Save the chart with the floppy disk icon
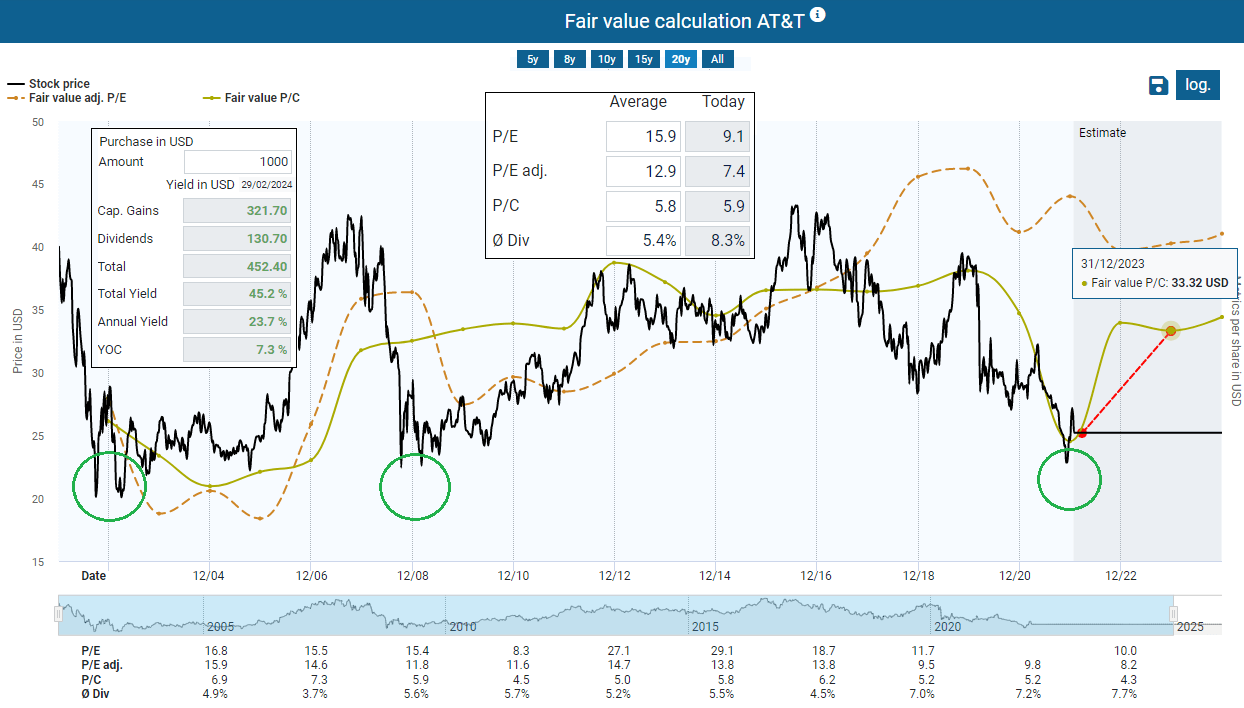This screenshot has height=708, width=1244. pyautogui.click(x=1158, y=86)
